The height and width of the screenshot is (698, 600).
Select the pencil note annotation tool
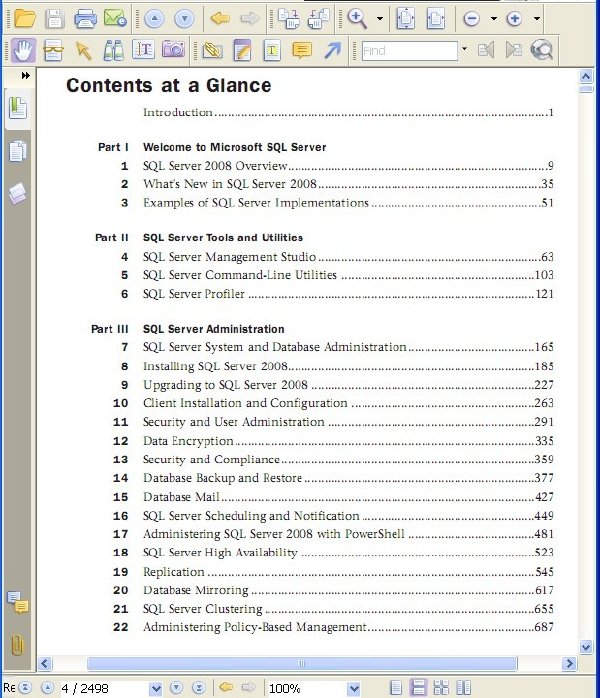click(242, 50)
